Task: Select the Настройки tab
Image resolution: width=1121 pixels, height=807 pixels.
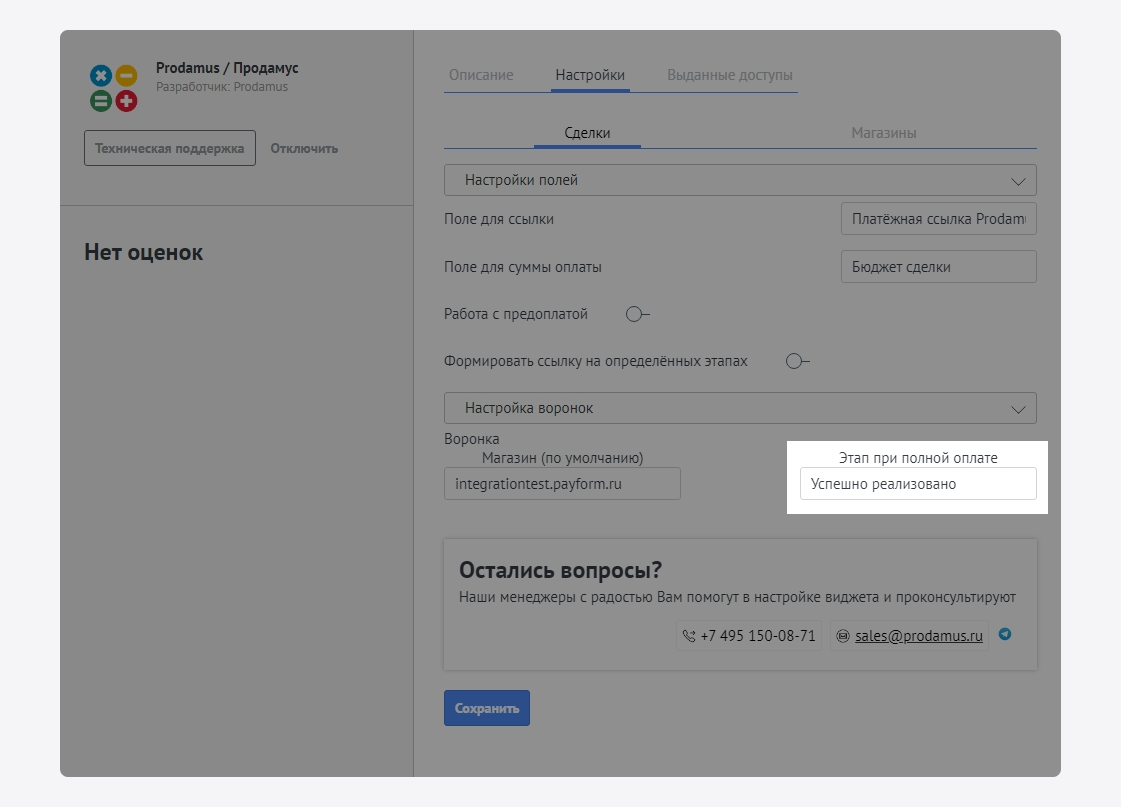Action: 590,75
